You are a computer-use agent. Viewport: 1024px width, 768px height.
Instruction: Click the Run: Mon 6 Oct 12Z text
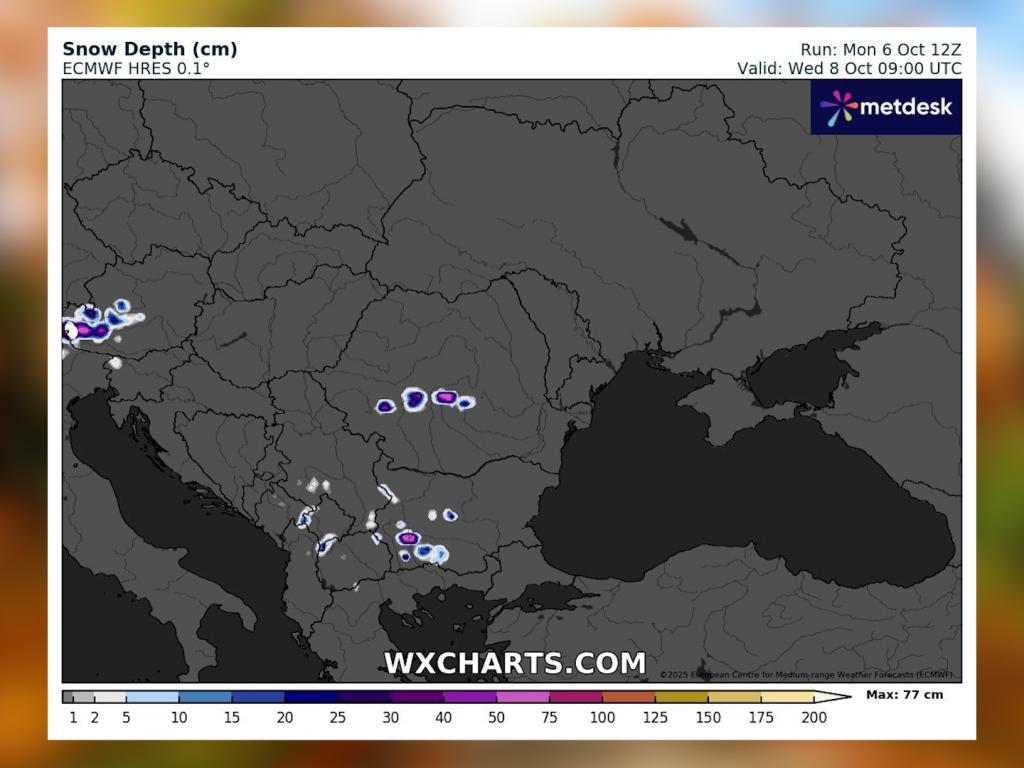click(880, 49)
